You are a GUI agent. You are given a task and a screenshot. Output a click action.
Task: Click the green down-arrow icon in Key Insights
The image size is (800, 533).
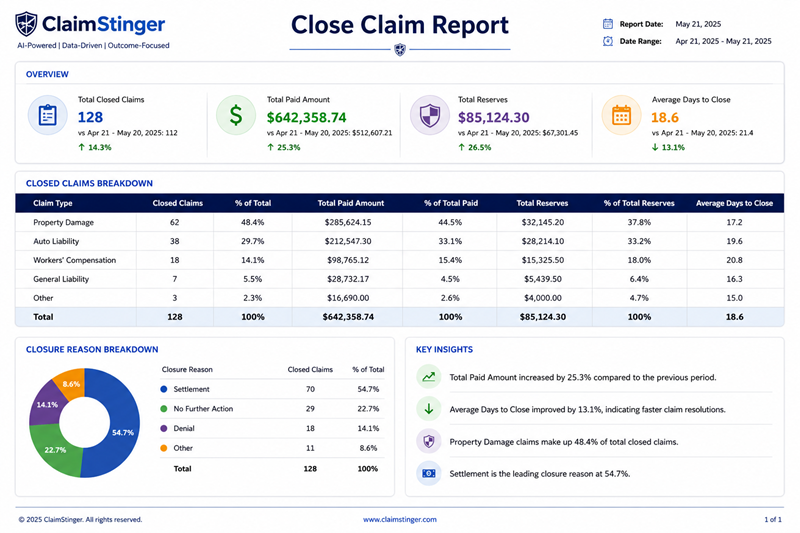pos(429,409)
